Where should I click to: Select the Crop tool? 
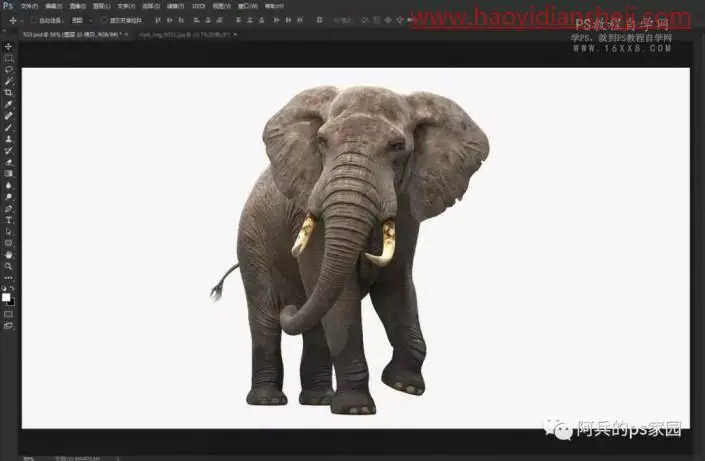click(x=8, y=93)
